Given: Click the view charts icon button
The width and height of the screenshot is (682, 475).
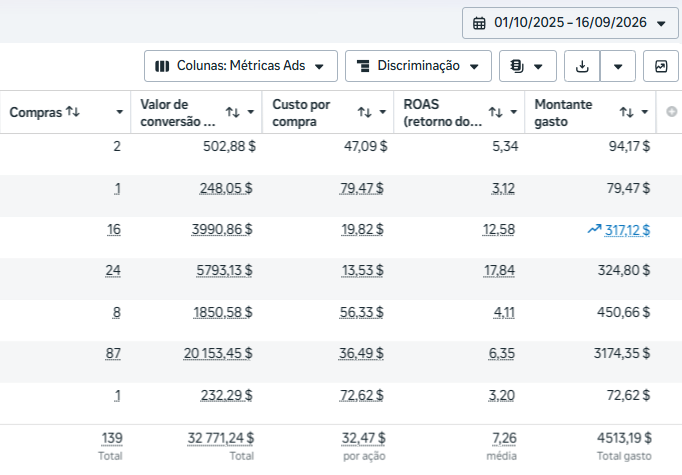Looking at the screenshot, I should [661, 66].
